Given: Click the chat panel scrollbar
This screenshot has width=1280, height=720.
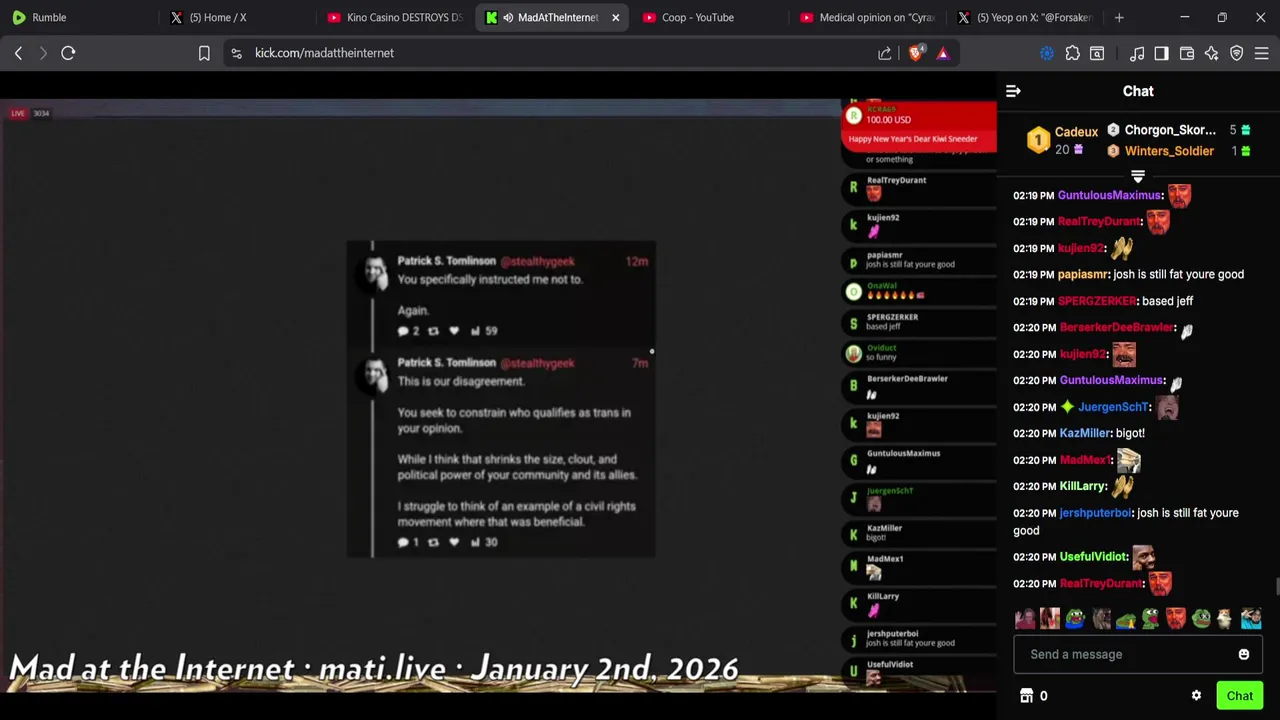Looking at the screenshot, I should point(1276,587).
